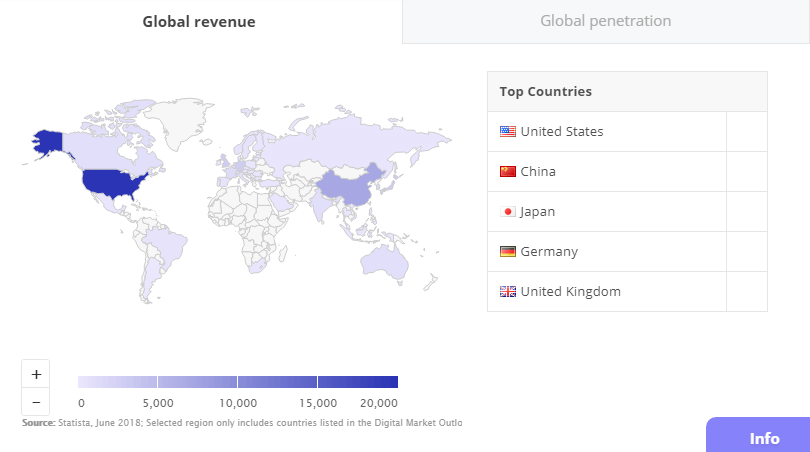Click the United Kingdom flag icon
This screenshot has height=452, width=810.
pyautogui.click(x=507, y=291)
